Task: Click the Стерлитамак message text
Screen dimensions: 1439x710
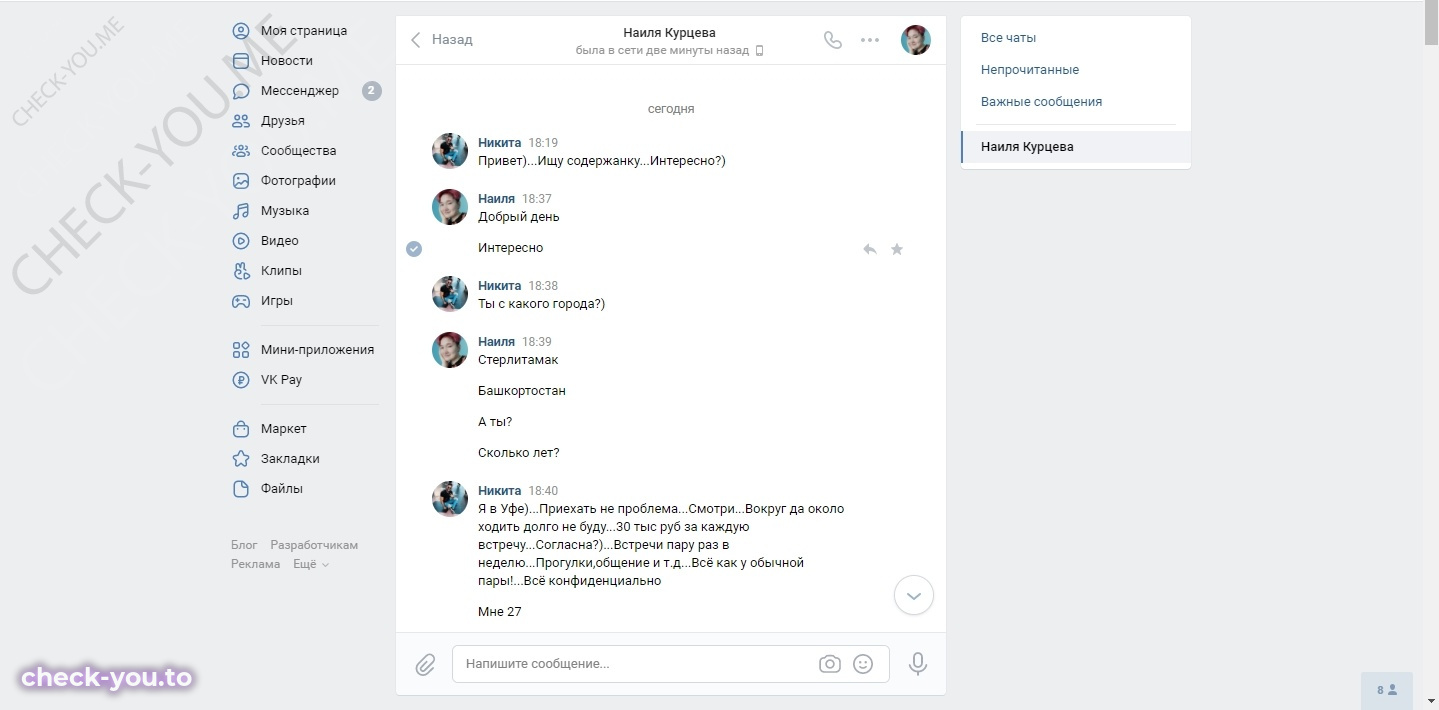Action: [x=518, y=360]
